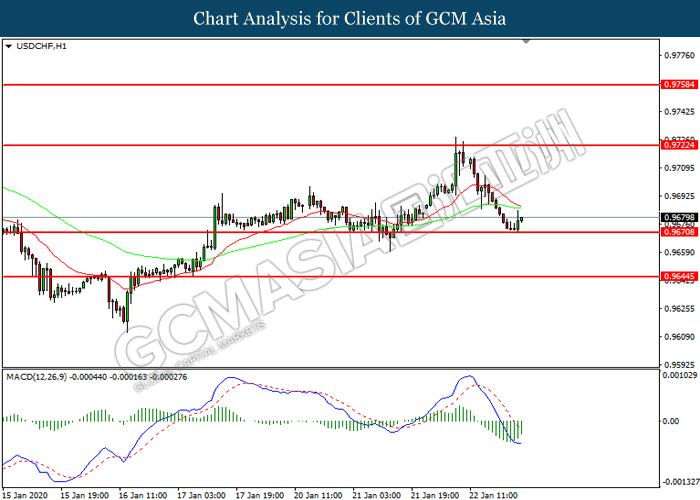Viewport: 700px width, 500px height.
Task: Click the 0.97760 price axis value
Action: pyautogui.click(x=679, y=55)
